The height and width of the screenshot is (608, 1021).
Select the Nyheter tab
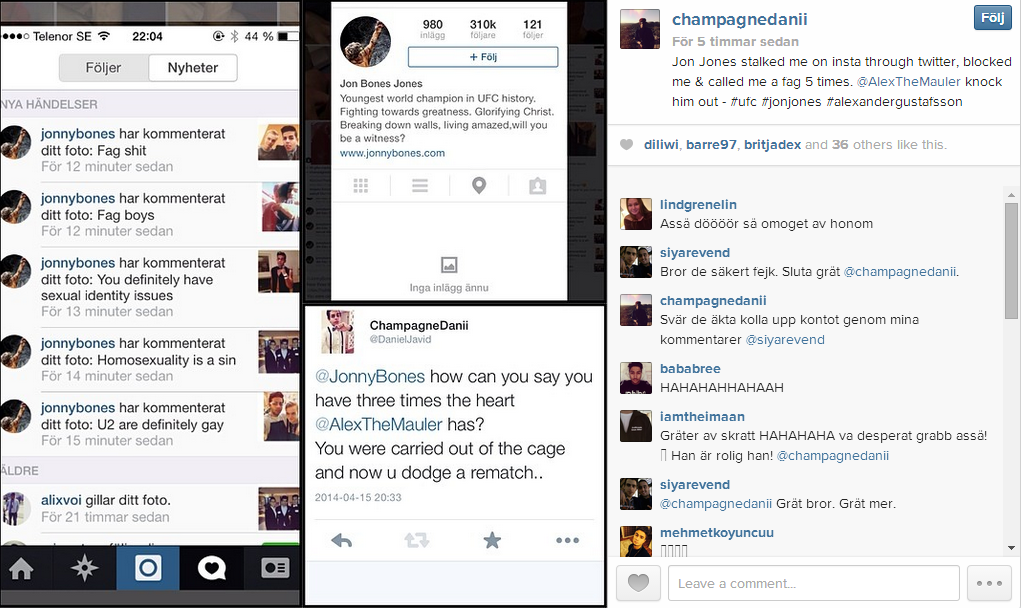(x=193, y=68)
